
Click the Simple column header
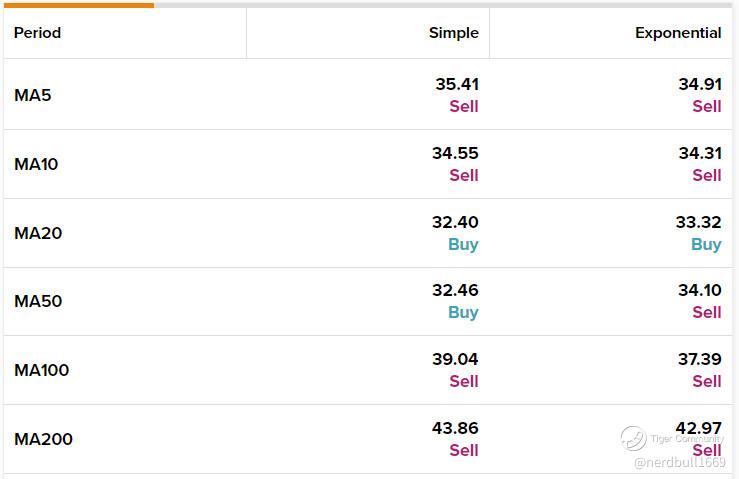tap(453, 33)
